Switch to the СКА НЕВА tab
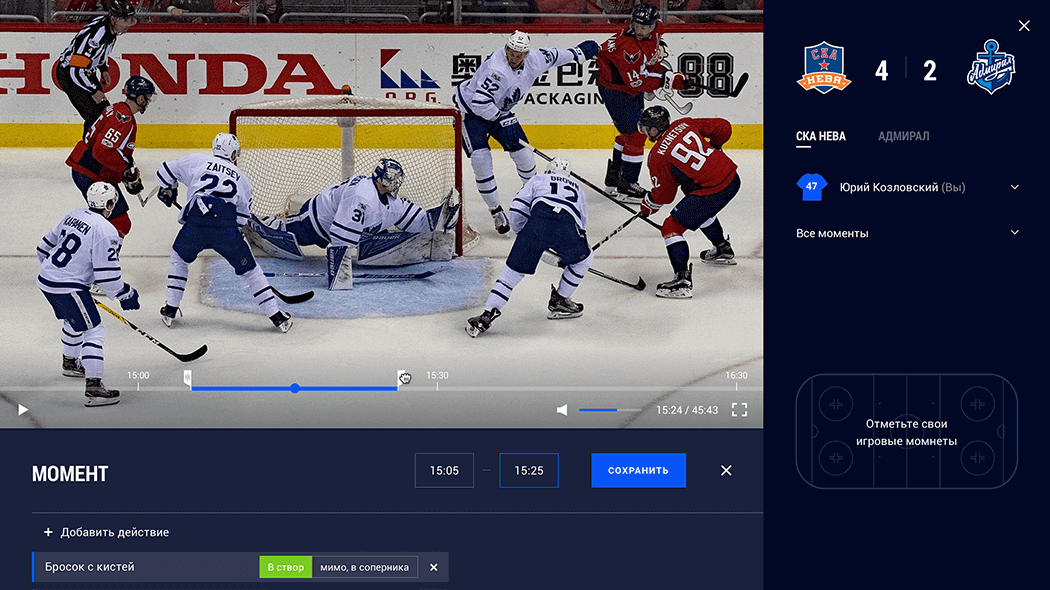1050x590 pixels. [821, 136]
